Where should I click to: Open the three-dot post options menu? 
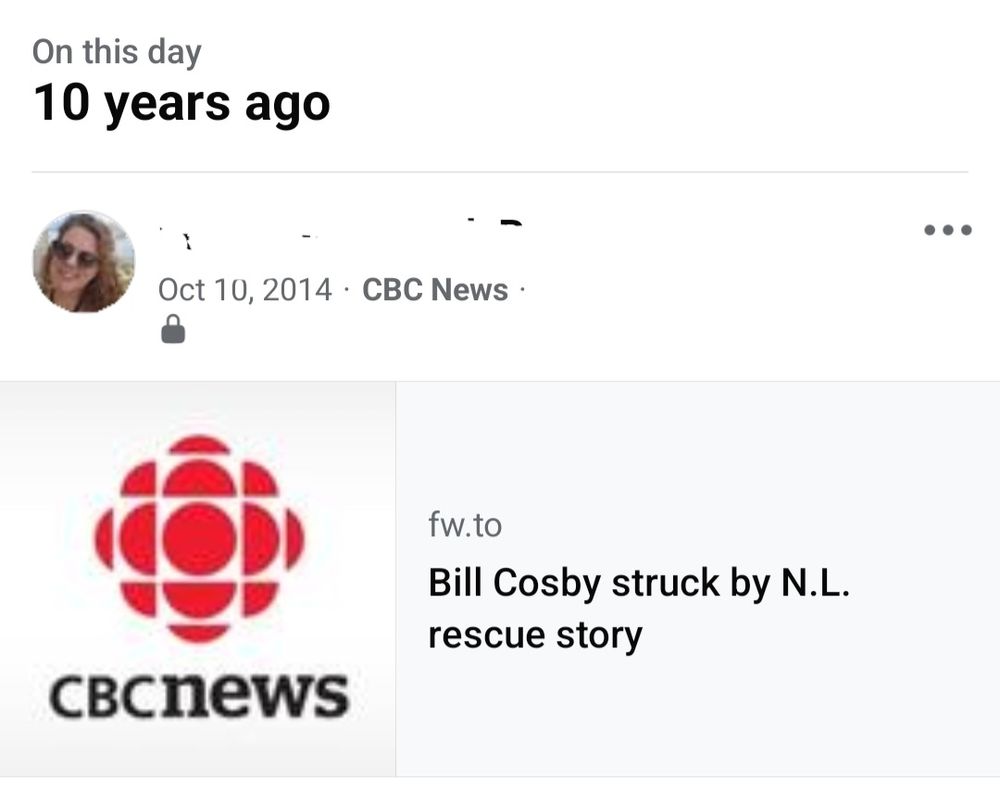coord(947,230)
